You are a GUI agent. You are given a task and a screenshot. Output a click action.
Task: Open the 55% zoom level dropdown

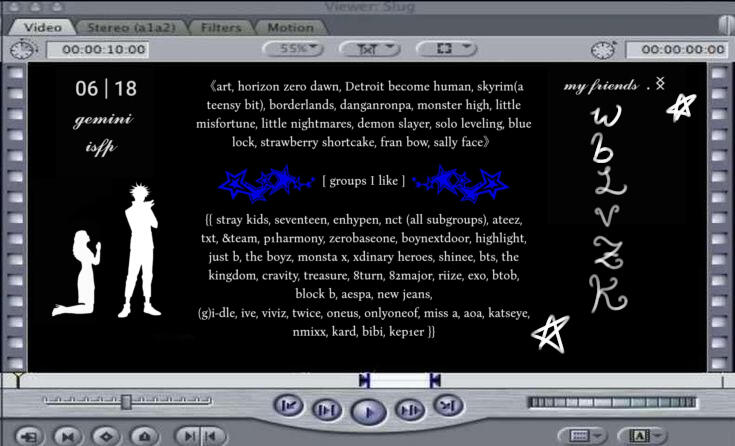point(294,48)
